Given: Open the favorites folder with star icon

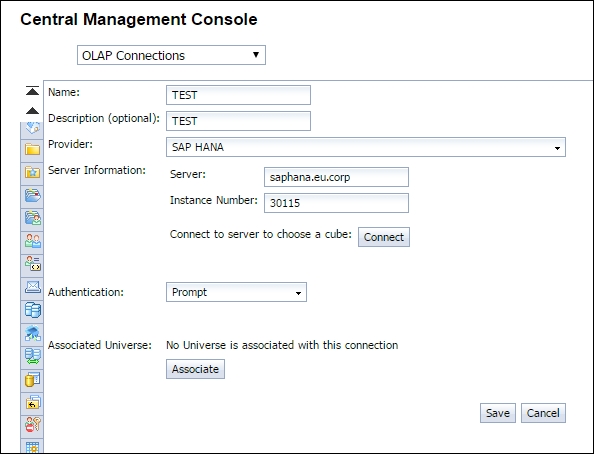Looking at the screenshot, I should point(33,172).
